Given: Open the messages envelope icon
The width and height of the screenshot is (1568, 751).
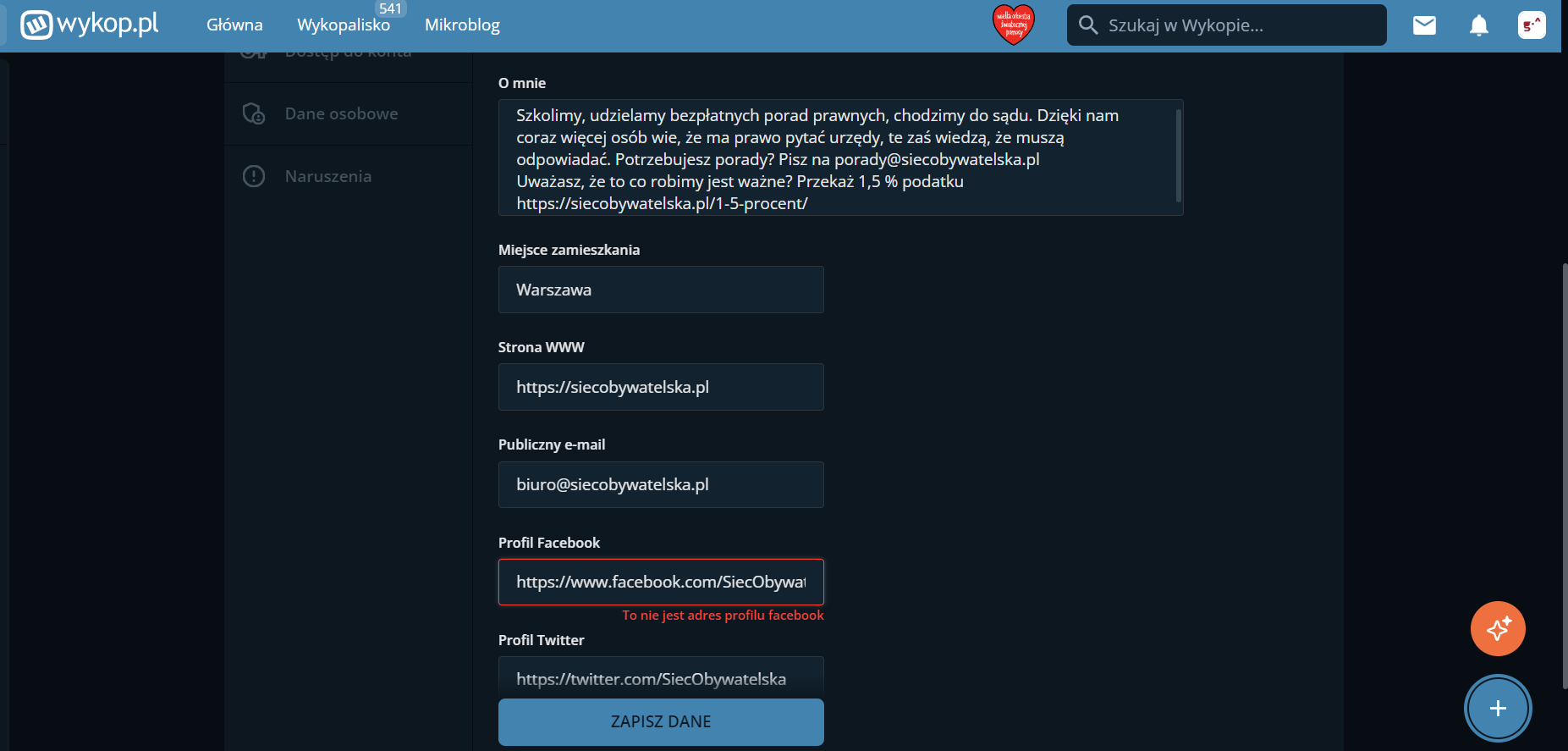Looking at the screenshot, I should tap(1424, 25).
